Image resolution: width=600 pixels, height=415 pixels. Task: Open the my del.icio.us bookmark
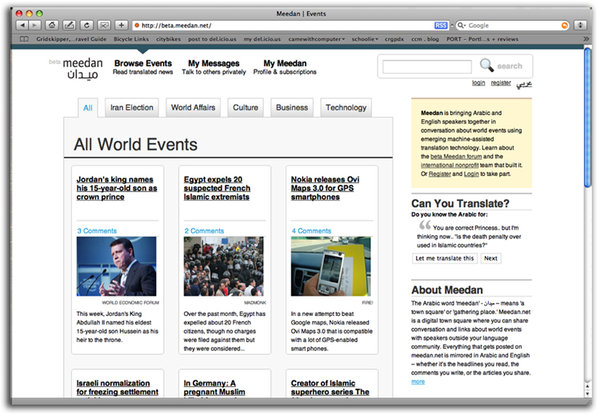tap(262, 39)
